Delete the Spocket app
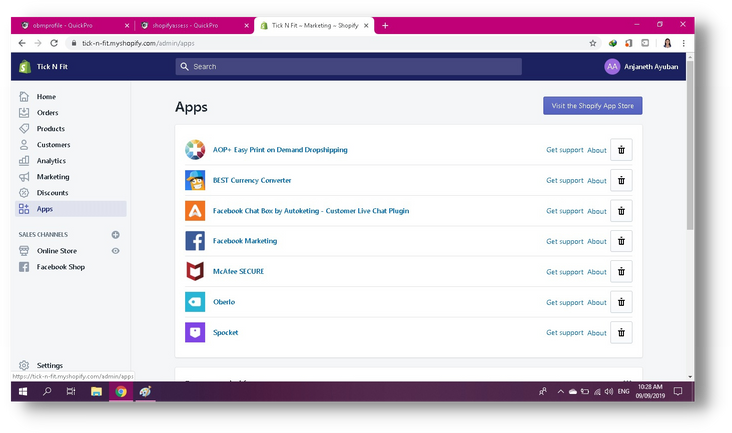This screenshot has width=732, height=433. 621,333
